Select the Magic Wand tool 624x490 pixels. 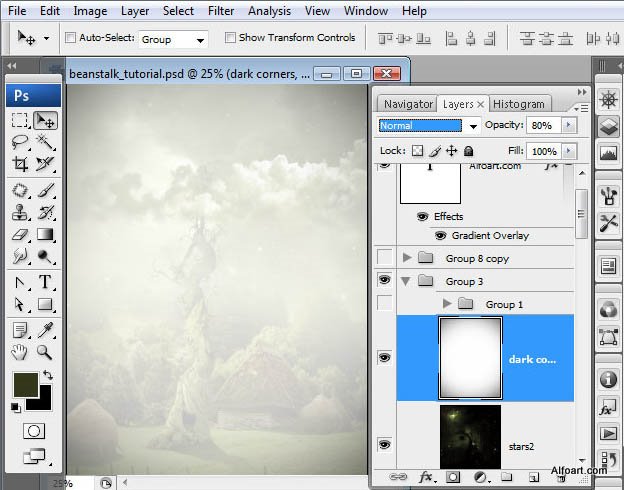point(45,142)
